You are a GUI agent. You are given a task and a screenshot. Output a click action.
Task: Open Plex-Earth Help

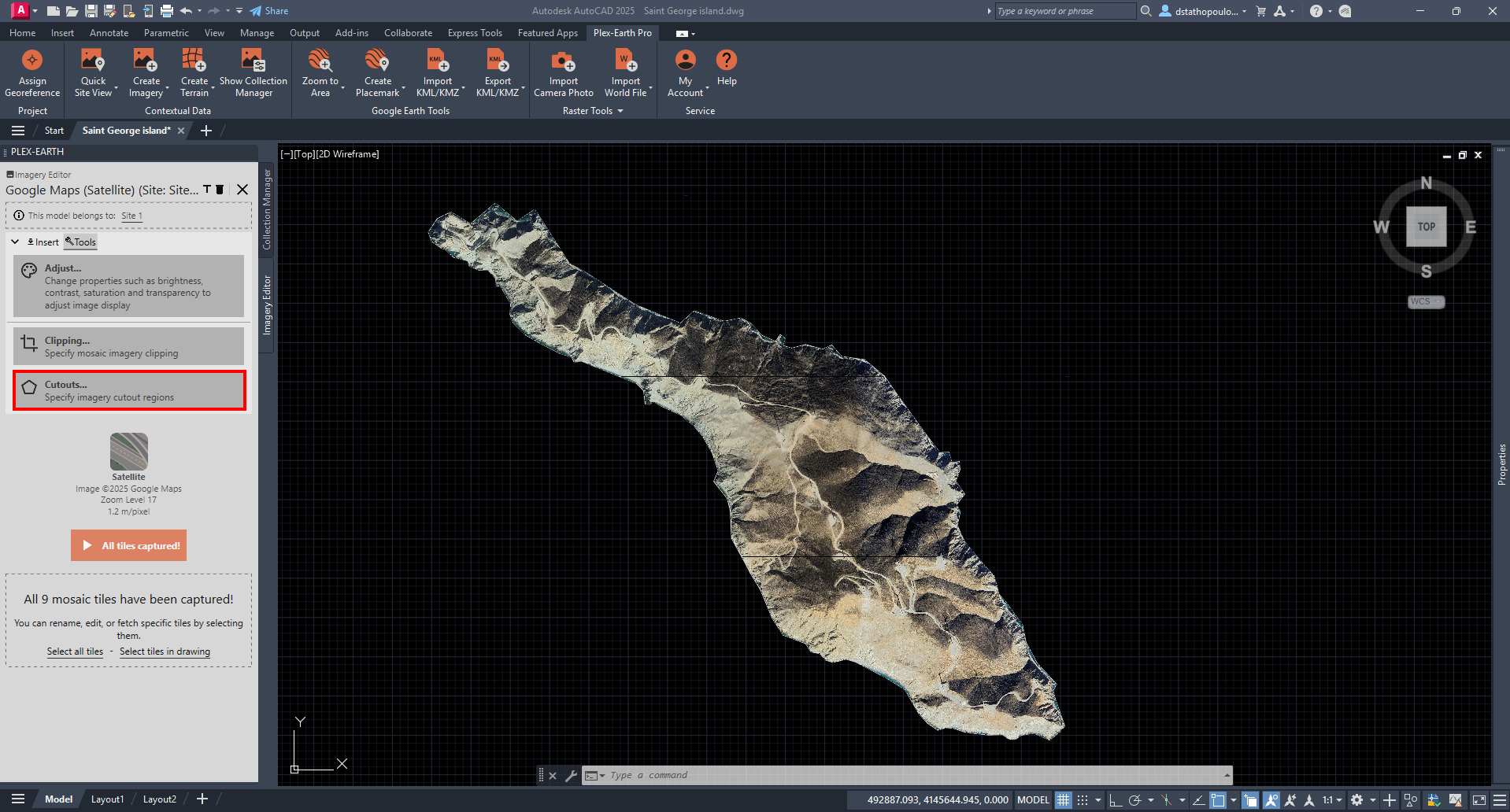pyautogui.click(x=727, y=68)
